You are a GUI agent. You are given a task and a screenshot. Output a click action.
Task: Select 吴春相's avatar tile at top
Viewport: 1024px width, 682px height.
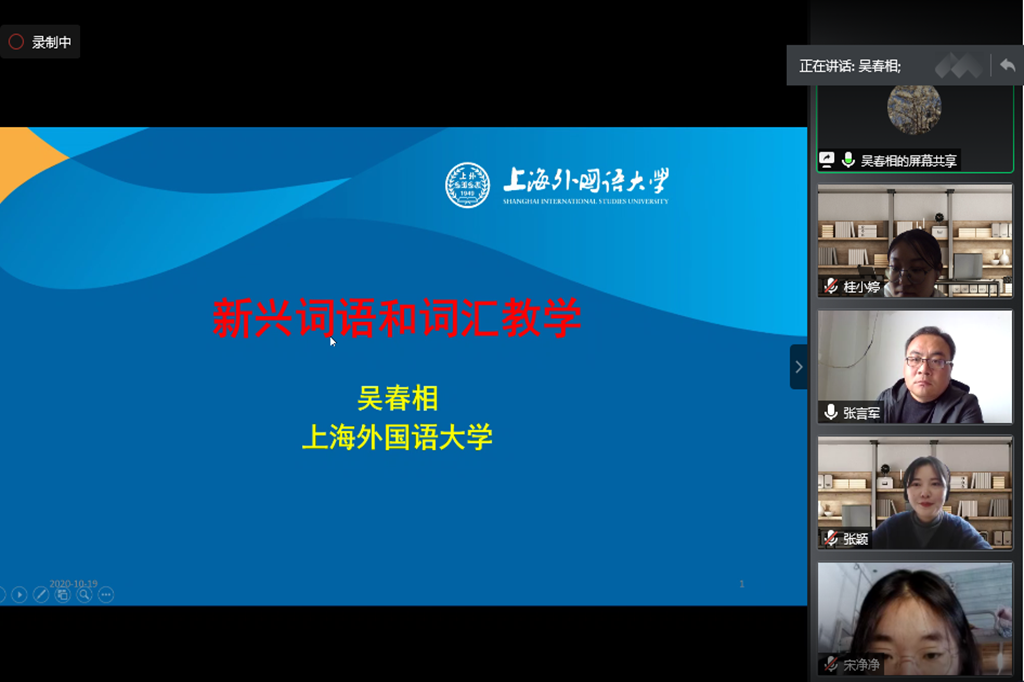point(915,112)
